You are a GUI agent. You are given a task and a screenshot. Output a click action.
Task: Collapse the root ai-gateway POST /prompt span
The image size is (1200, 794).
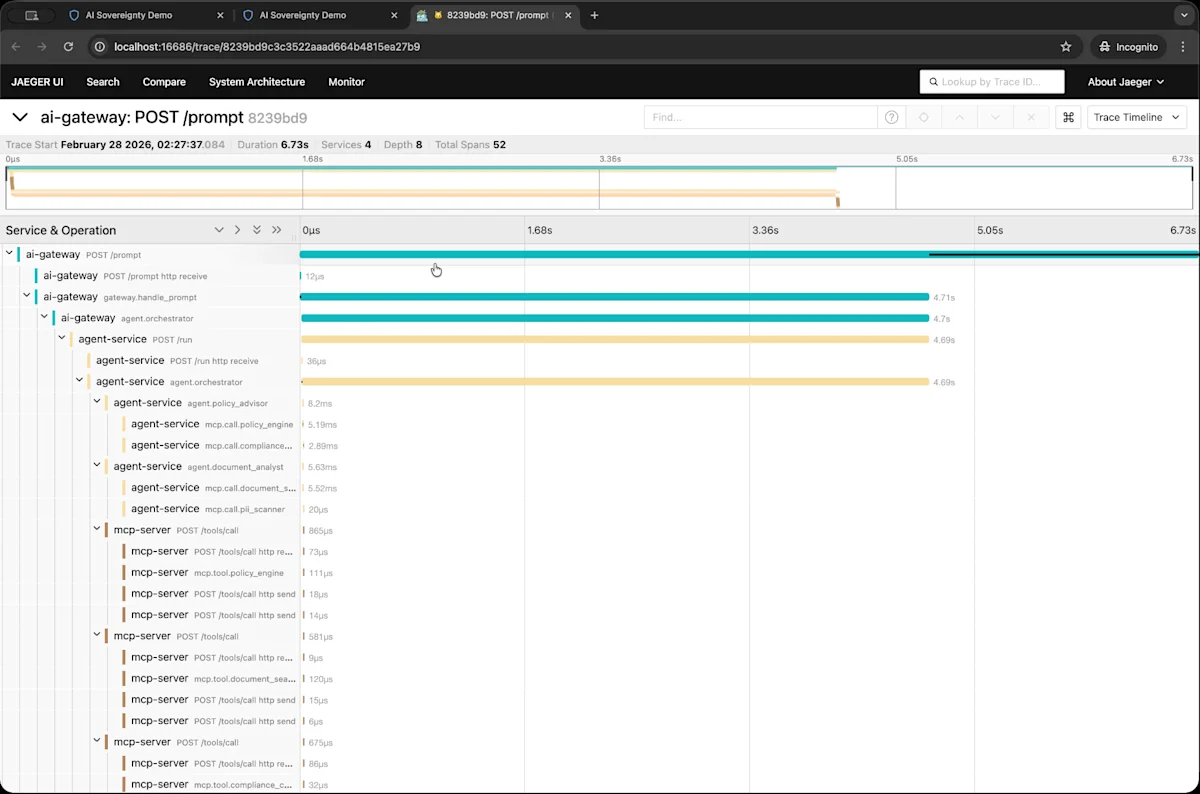click(9, 254)
